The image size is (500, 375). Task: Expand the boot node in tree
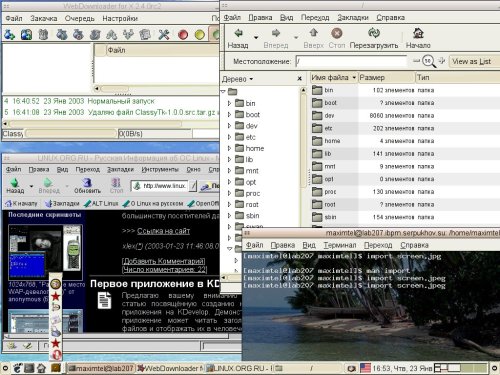[229, 114]
